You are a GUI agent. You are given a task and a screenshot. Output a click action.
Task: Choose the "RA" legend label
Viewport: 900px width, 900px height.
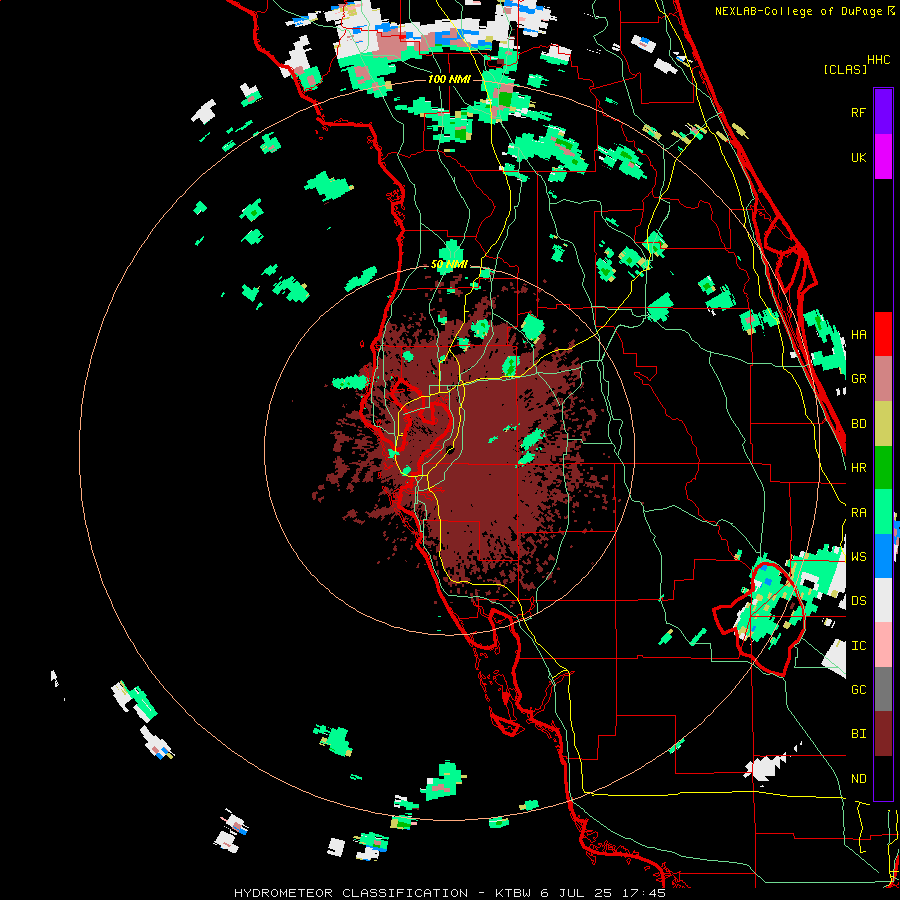pos(858,513)
